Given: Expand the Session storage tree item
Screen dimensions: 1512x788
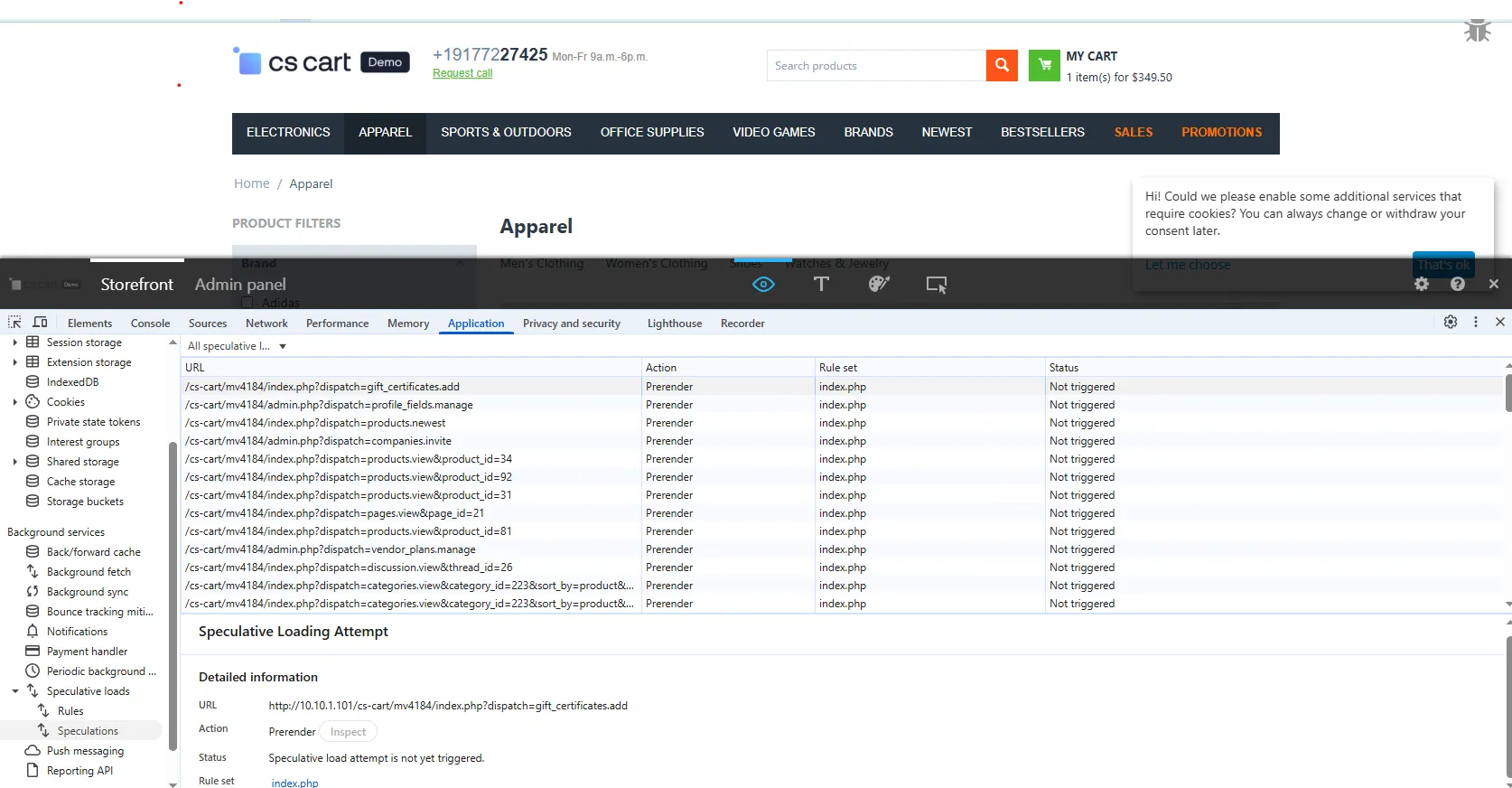Looking at the screenshot, I should click(14, 342).
